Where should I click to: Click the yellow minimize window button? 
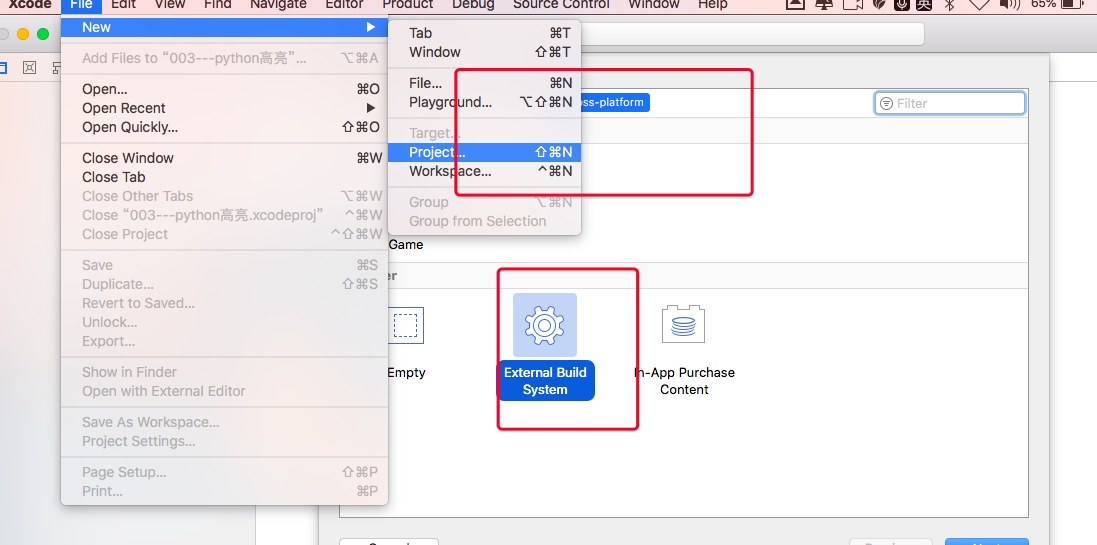pyautogui.click(x=22, y=34)
